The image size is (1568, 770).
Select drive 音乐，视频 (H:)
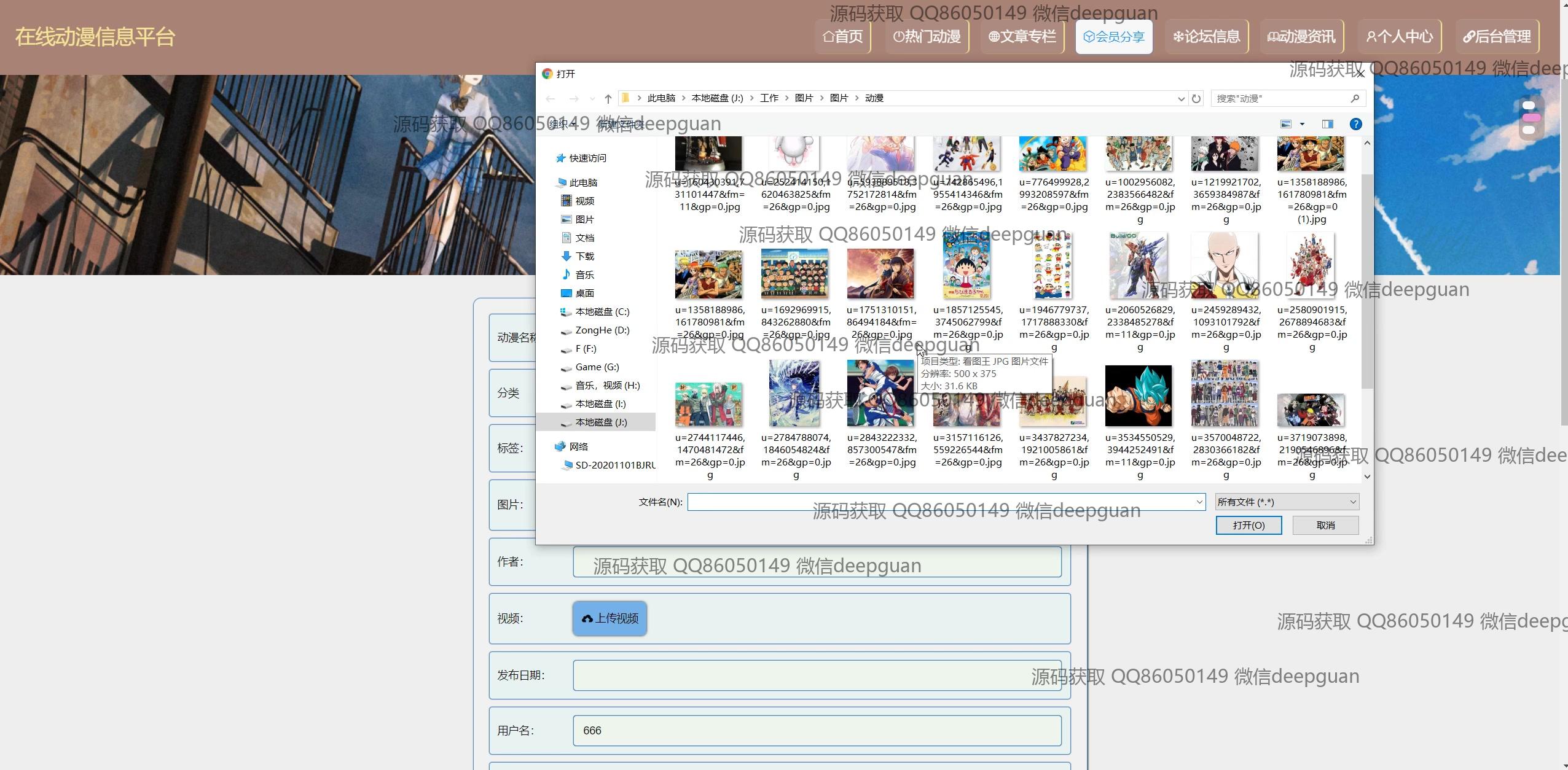(607, 385)
